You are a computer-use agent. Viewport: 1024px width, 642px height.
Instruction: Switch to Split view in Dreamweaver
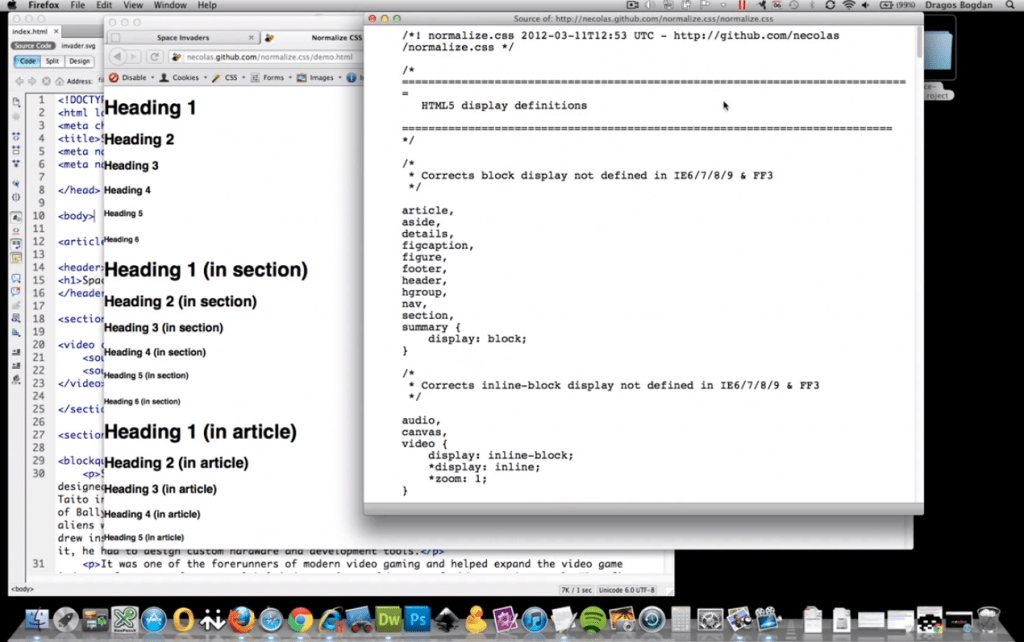[x=51, y=61]
